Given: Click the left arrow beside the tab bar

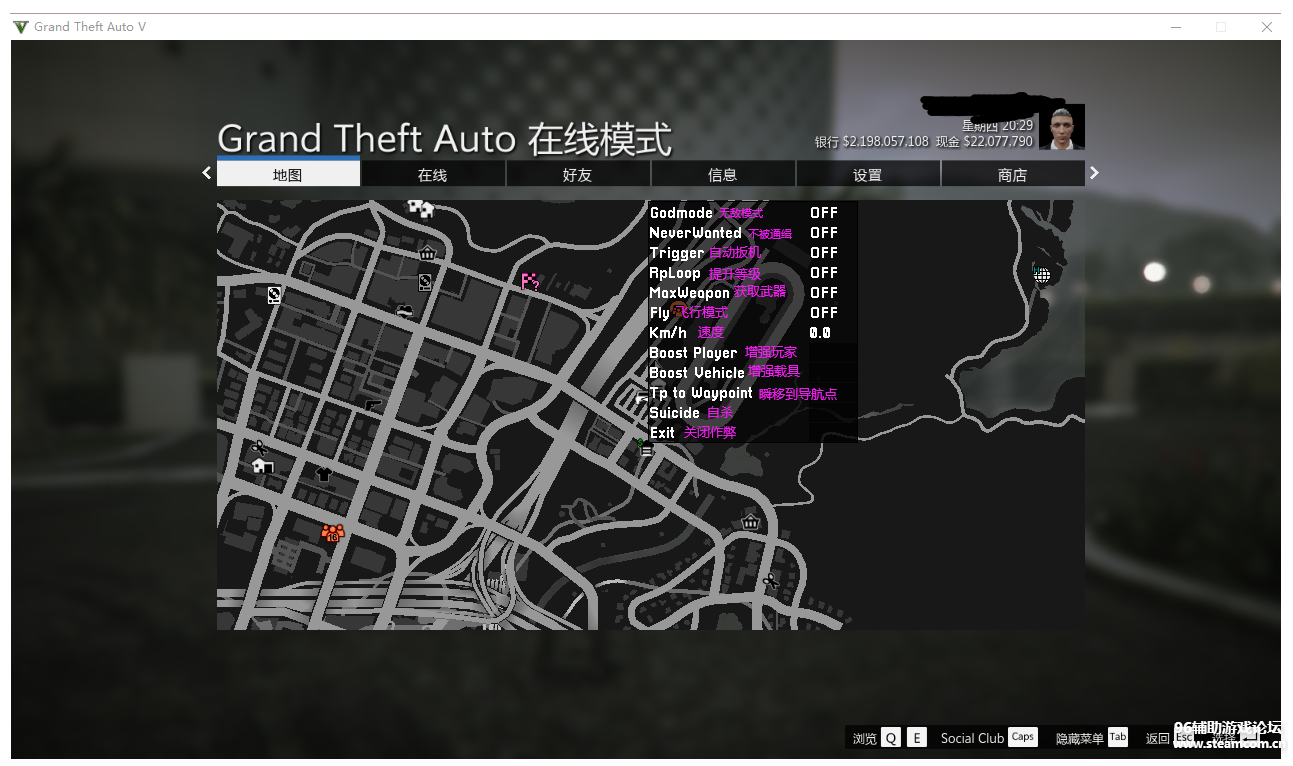Looking at the screenshot, I should 207,173.
